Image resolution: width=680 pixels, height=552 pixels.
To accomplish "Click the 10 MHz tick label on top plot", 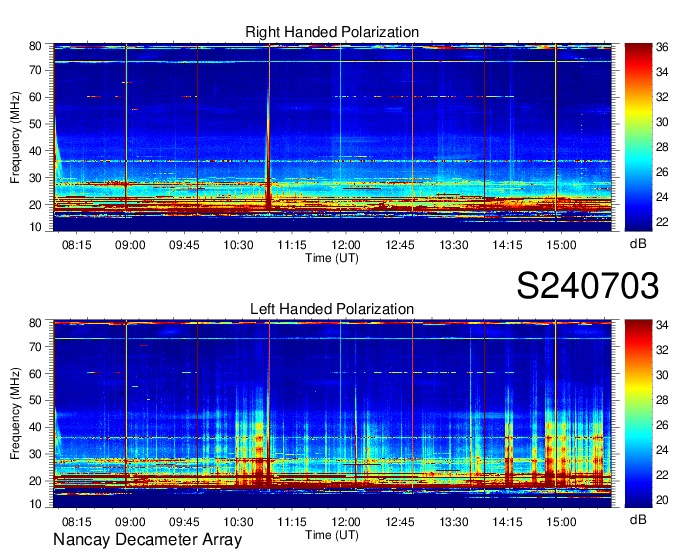I will point(36,227).
